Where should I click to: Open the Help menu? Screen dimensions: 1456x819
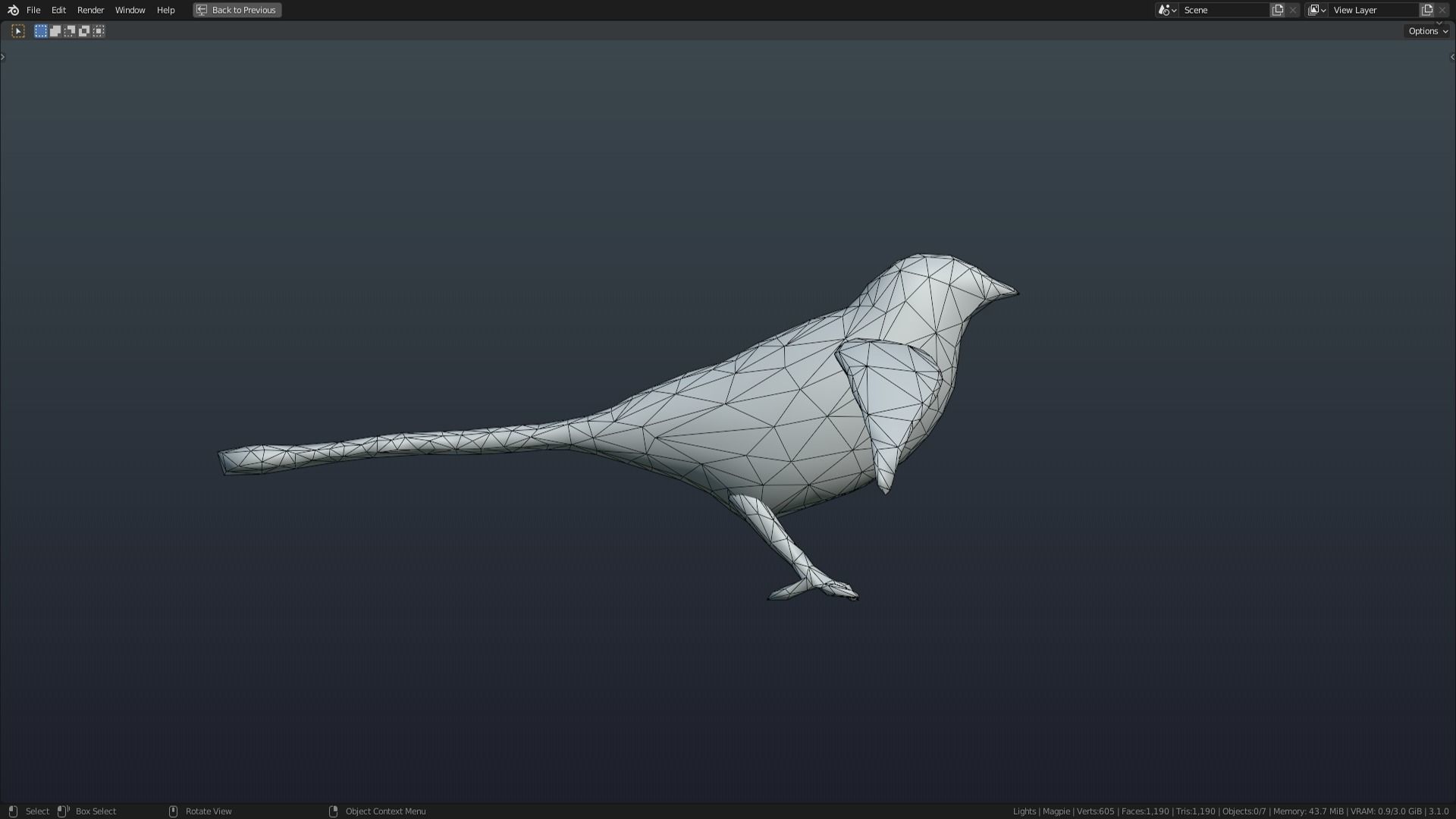(165, 10)
